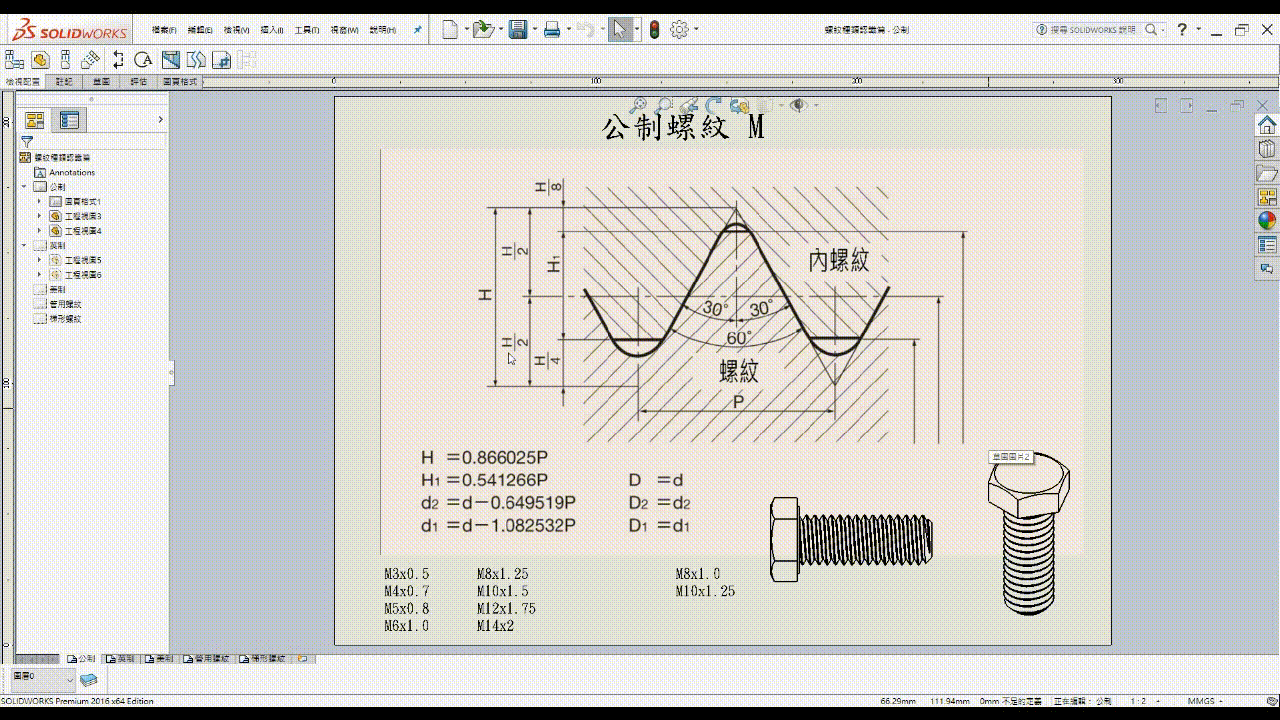
Task: Click the SOLIDWORKS Resources home icon
Action: (1267, 125)
